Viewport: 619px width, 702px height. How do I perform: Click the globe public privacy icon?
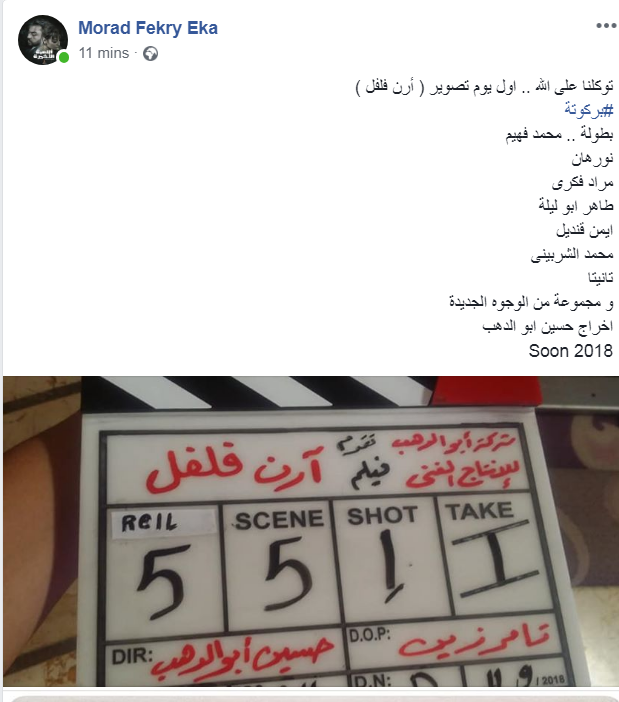pyautogui.click(x=150, y=54)
